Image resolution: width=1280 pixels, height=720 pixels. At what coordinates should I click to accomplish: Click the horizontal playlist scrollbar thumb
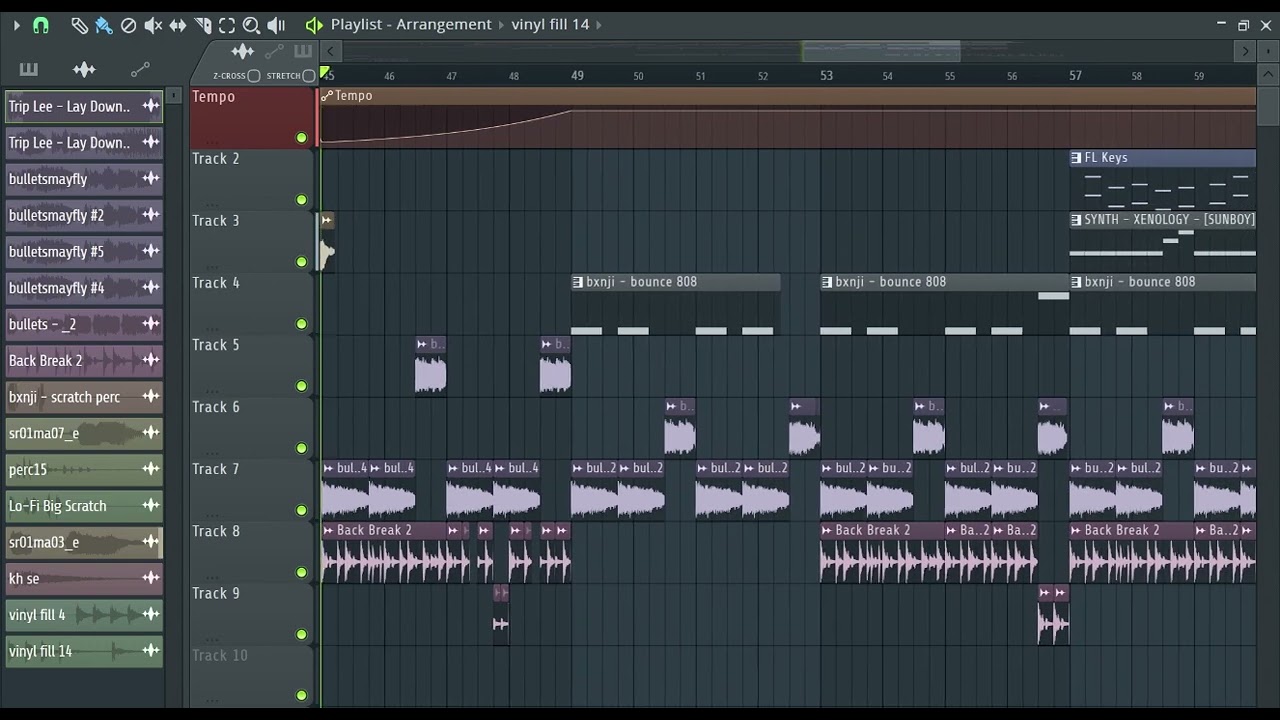tap(881, 51)
